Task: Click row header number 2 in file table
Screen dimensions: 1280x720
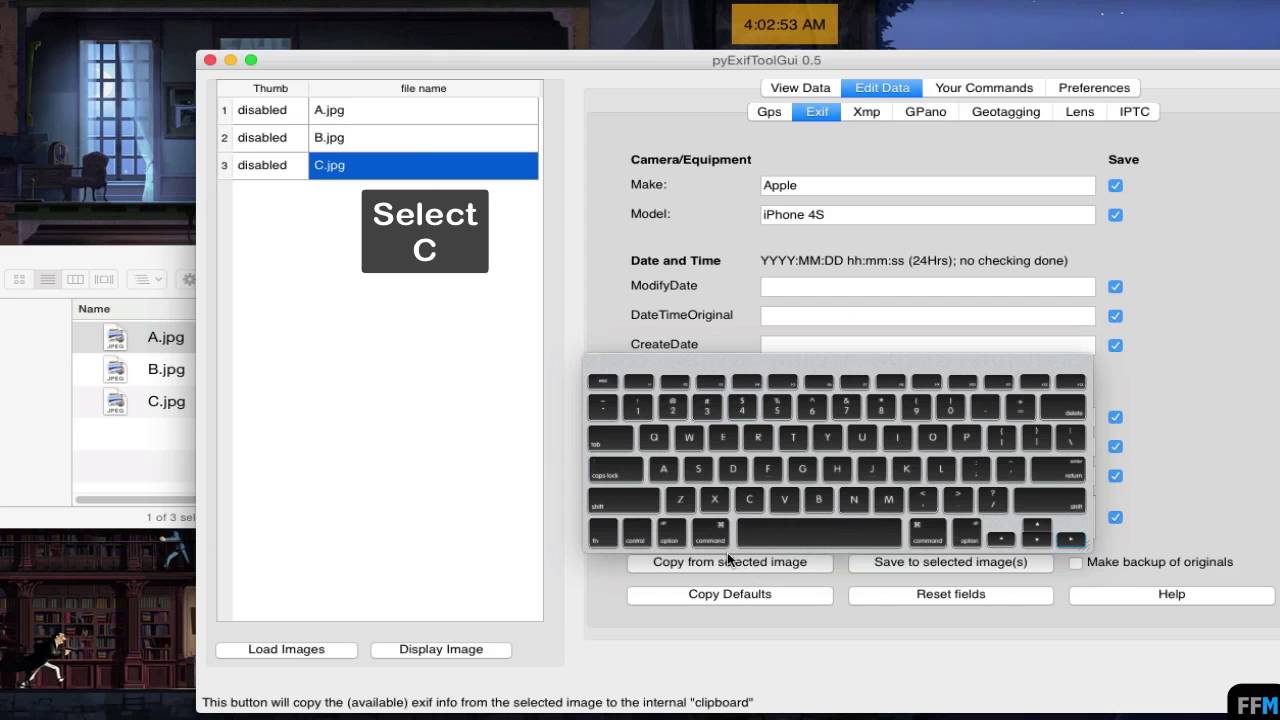Action: 225,138
